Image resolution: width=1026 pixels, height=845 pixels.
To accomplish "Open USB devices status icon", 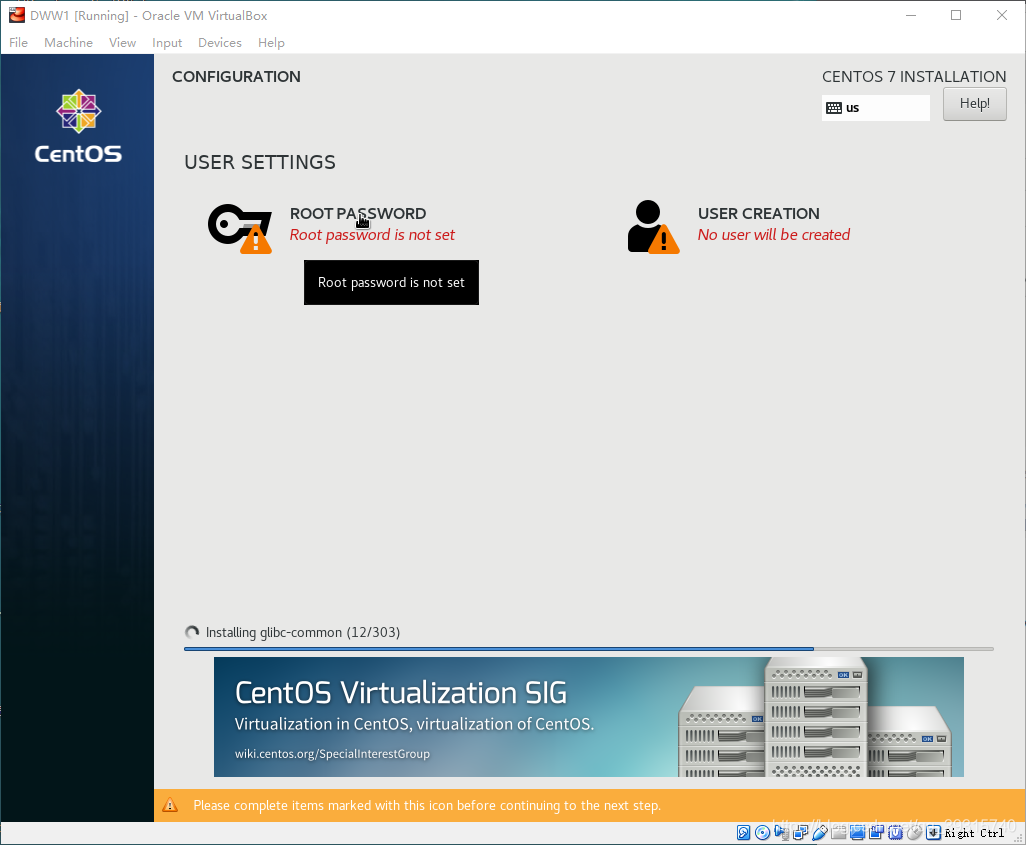I will point(819,833).
